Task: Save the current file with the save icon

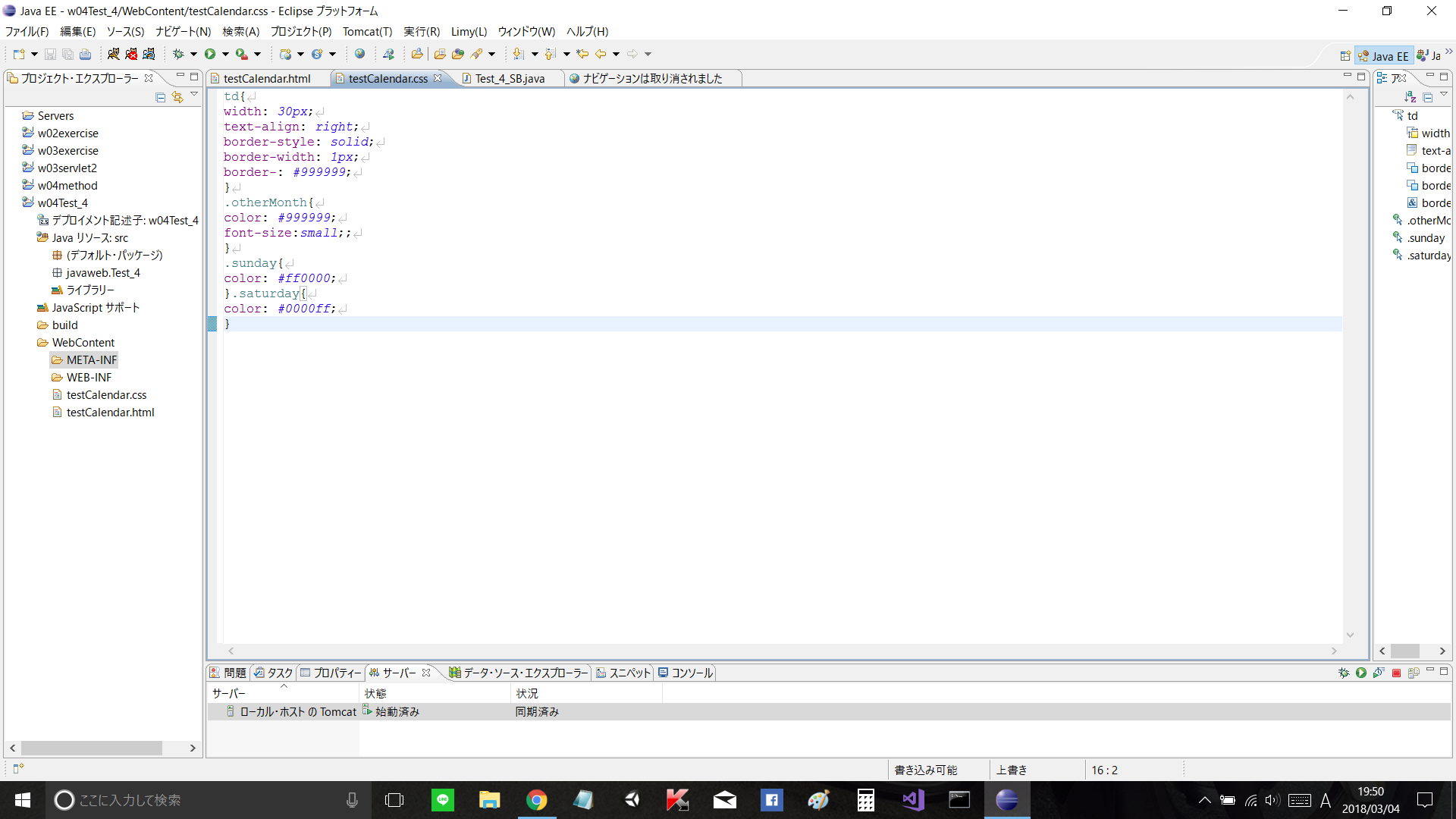Action: (x=50, y=54)
